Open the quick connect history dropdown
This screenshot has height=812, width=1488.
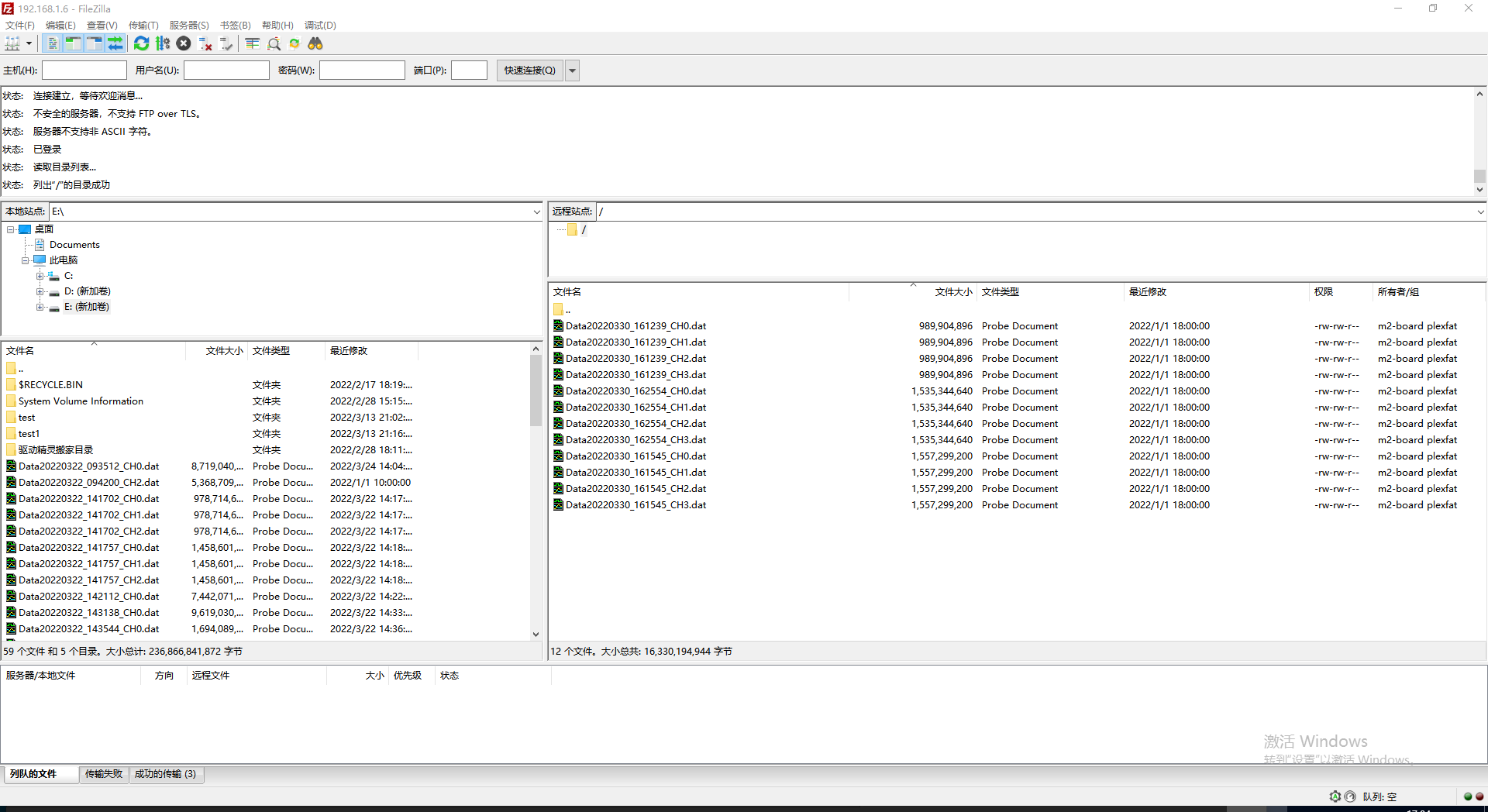pyautogui.click(x=573, y=71)
